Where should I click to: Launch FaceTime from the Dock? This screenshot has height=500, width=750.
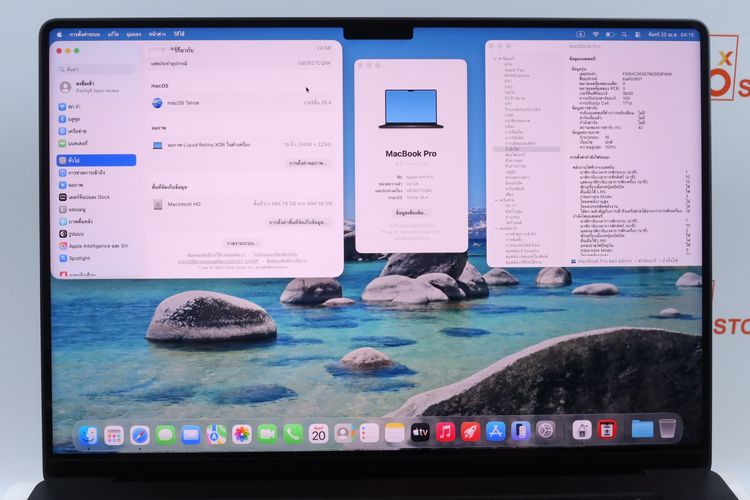pyautogui.click(x=267, y=434)
